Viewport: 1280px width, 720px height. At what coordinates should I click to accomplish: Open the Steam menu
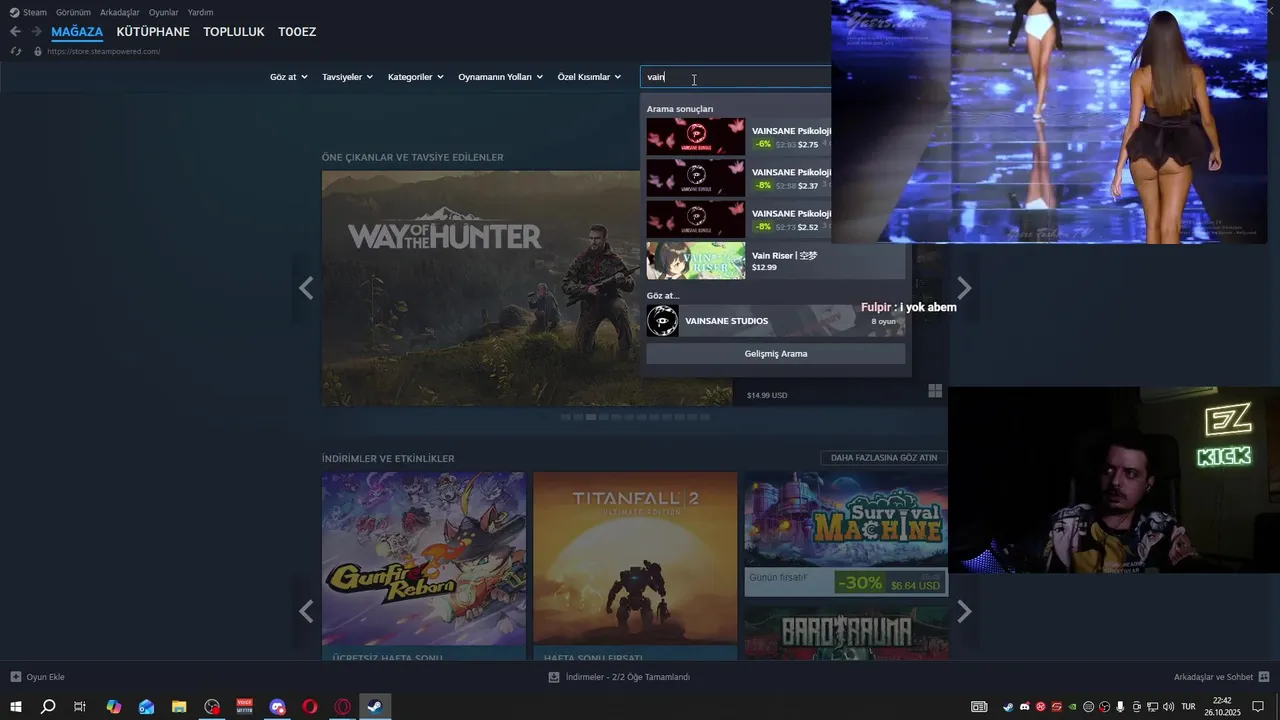[x=35, y=12]
